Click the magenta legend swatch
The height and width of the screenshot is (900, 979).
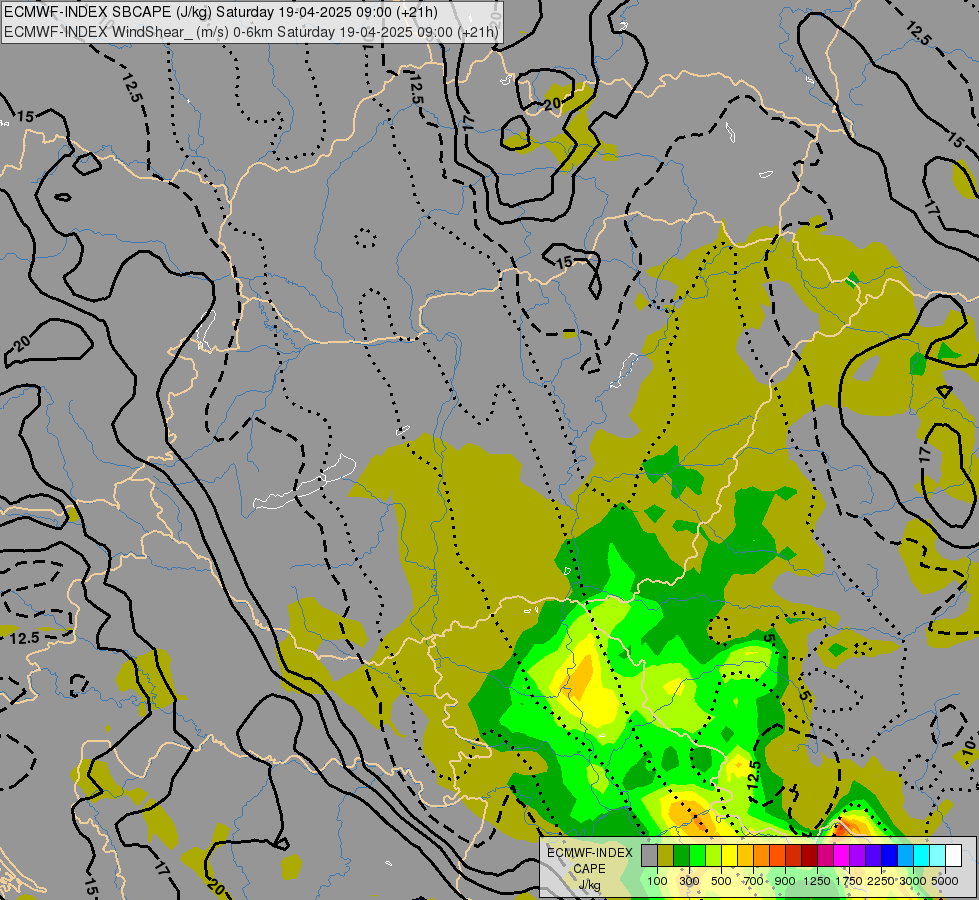click(x=842, y=855)
